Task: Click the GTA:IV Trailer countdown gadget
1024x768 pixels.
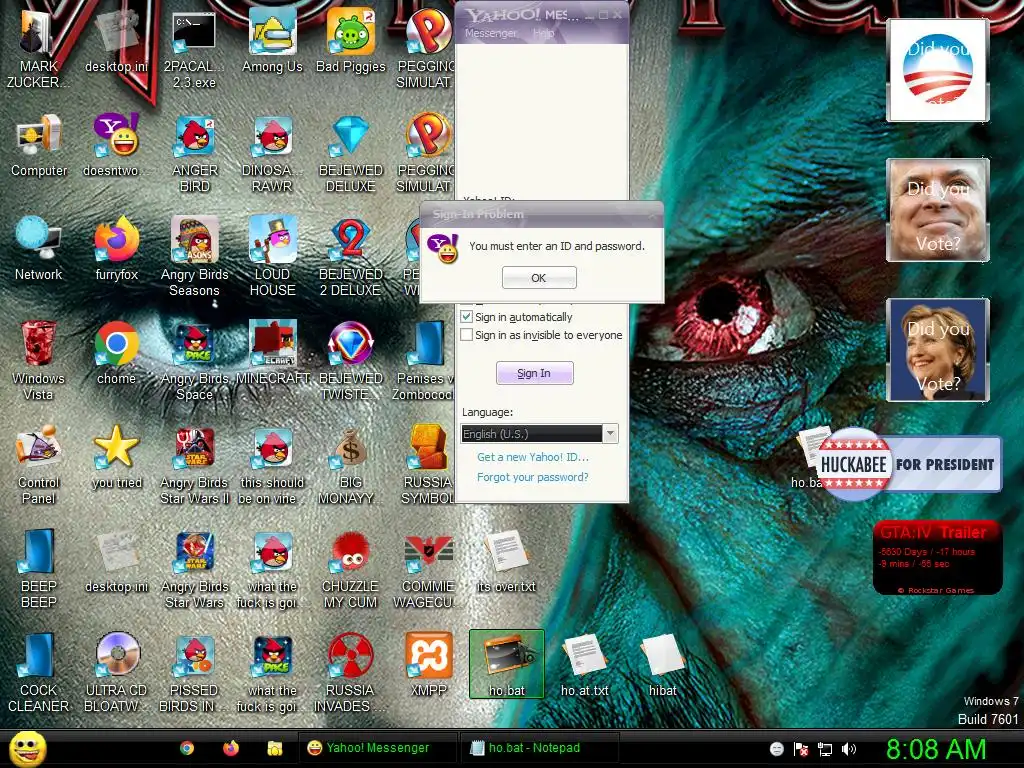Action: tap(937, 558)
